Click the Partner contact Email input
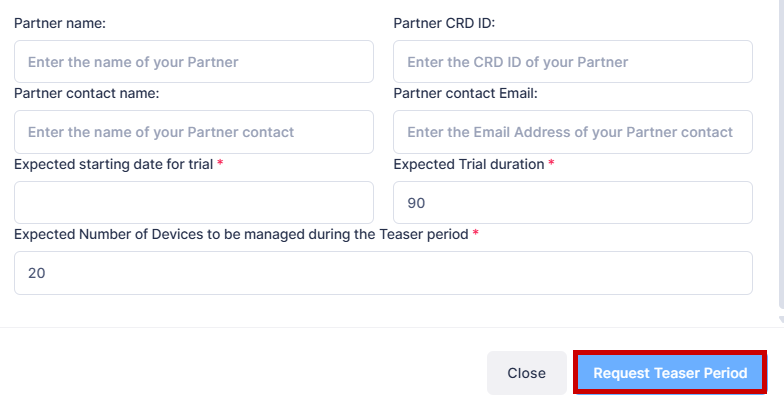 (x=572, y=132)
